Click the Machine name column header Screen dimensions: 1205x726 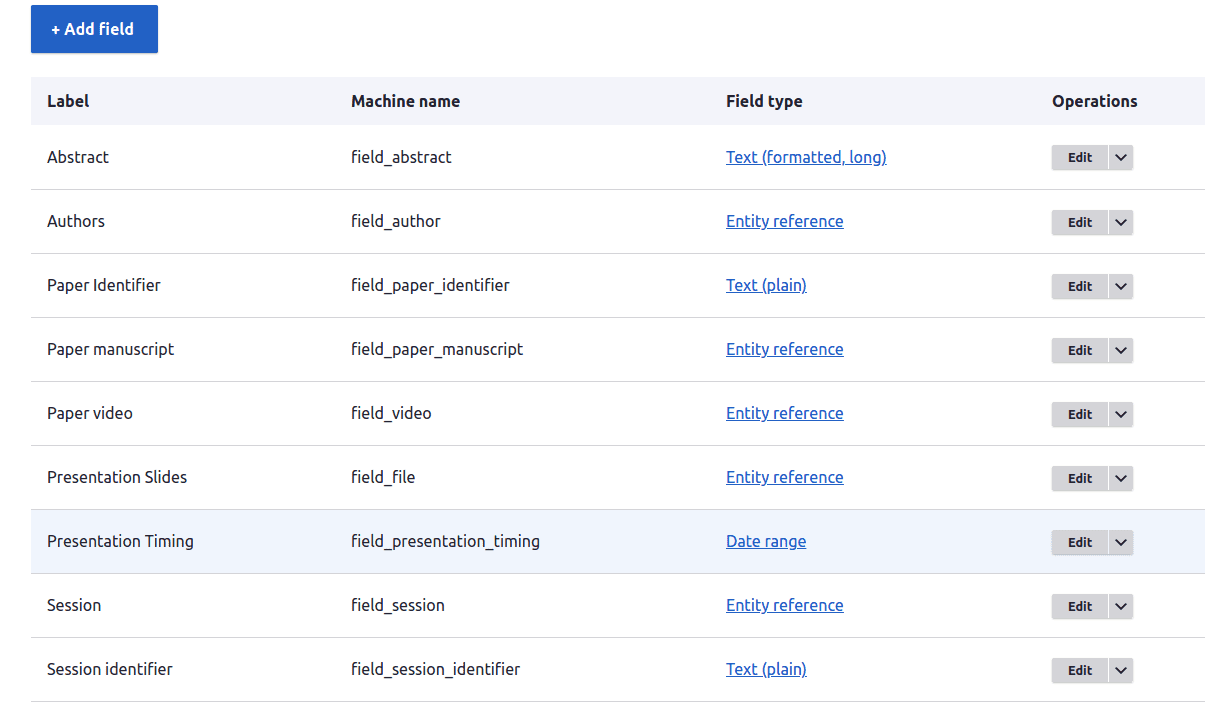click(406, 101)
